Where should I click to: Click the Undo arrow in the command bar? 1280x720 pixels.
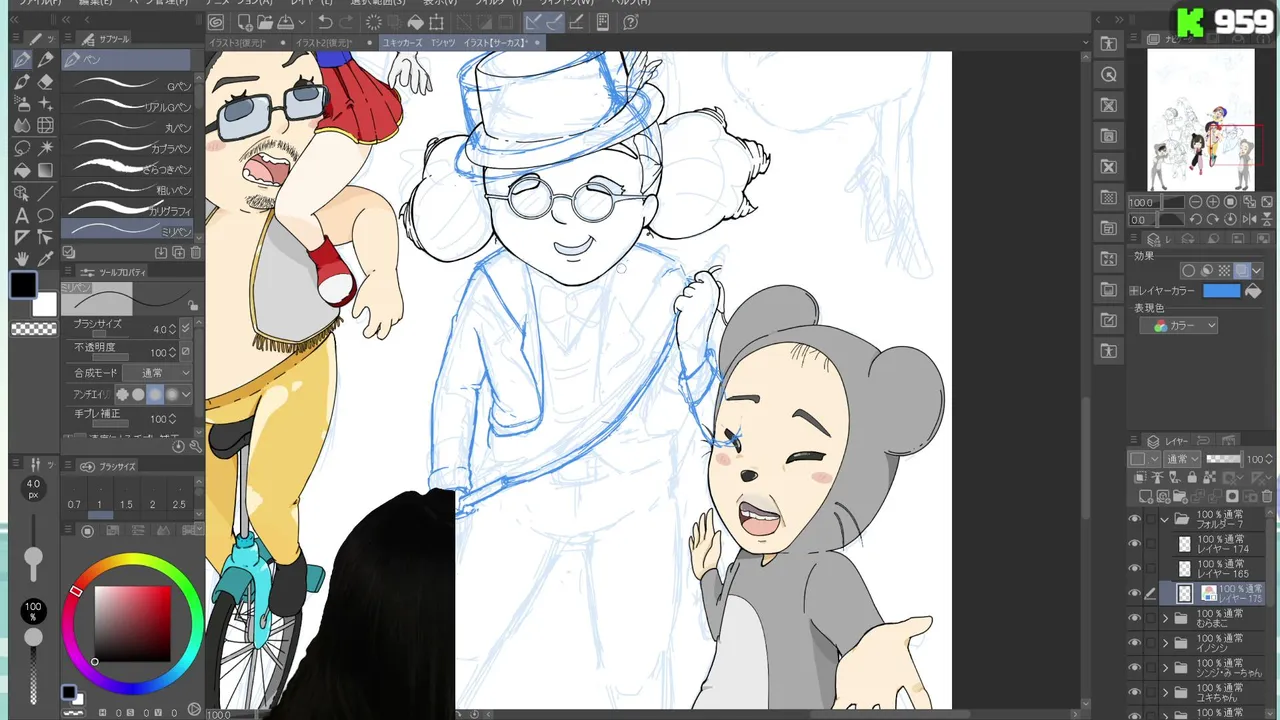pos(325,22)
